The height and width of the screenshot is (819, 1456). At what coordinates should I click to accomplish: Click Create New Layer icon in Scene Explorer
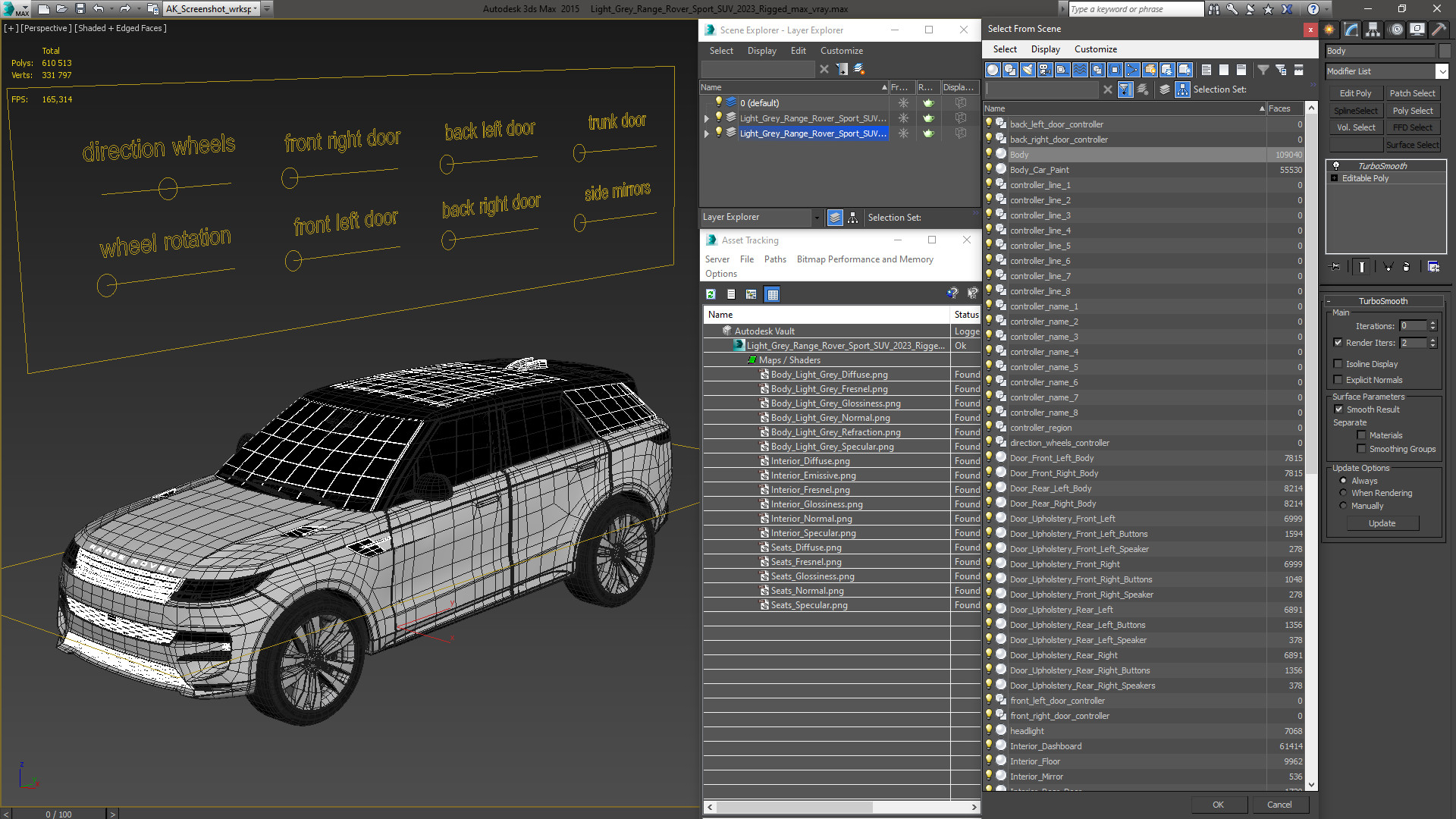click(x=859, y=69)
